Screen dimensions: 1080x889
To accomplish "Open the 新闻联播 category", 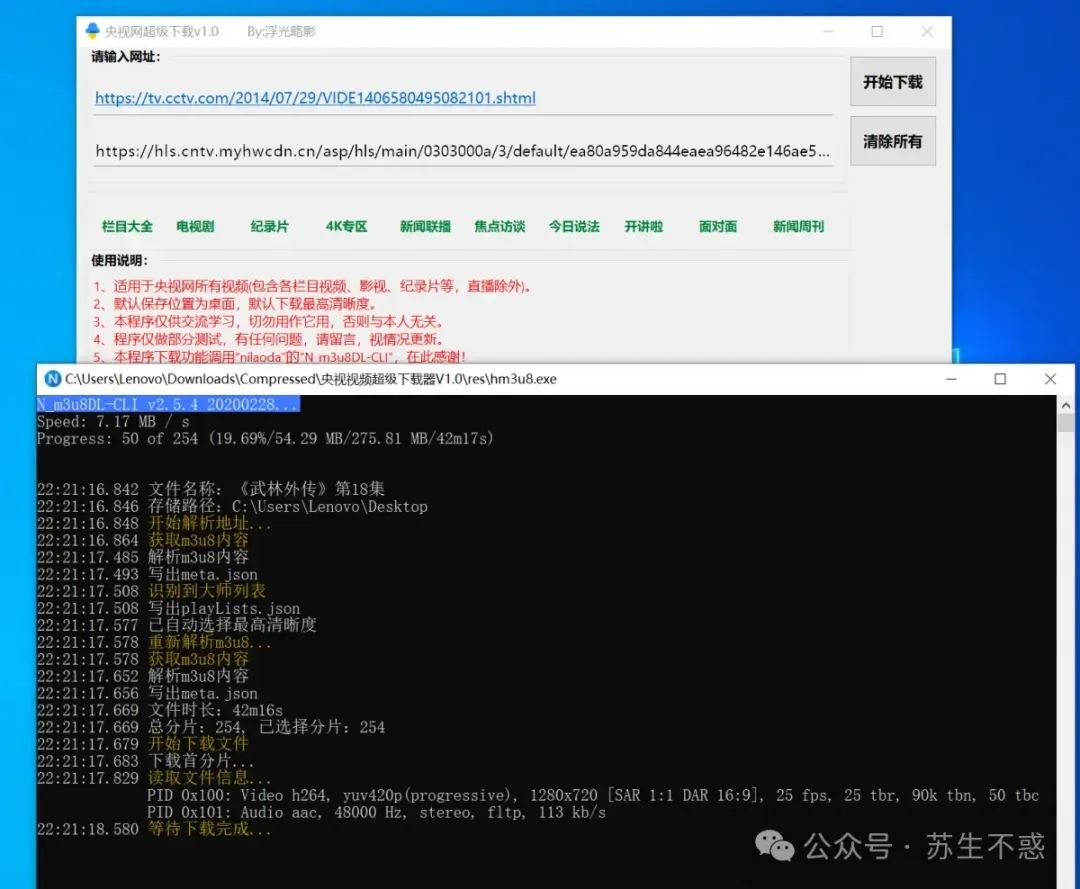I will (x=425, y=227).
